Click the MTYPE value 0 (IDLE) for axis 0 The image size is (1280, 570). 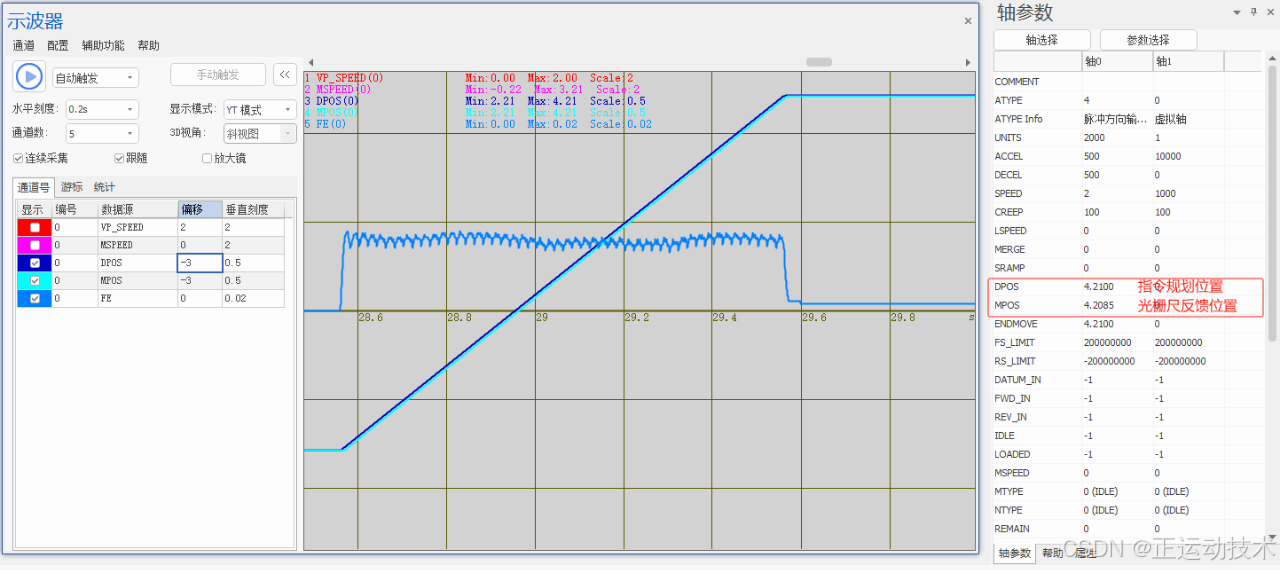point(1117,491)
